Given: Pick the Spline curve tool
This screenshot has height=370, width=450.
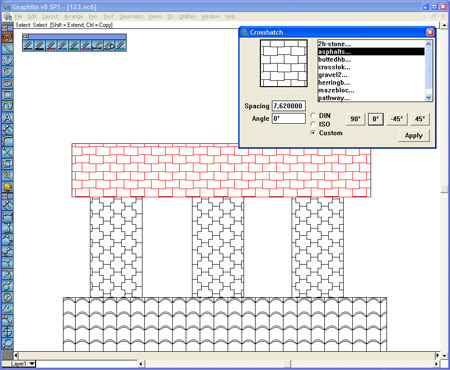Looking at the screenshot, I should (7, 106).
